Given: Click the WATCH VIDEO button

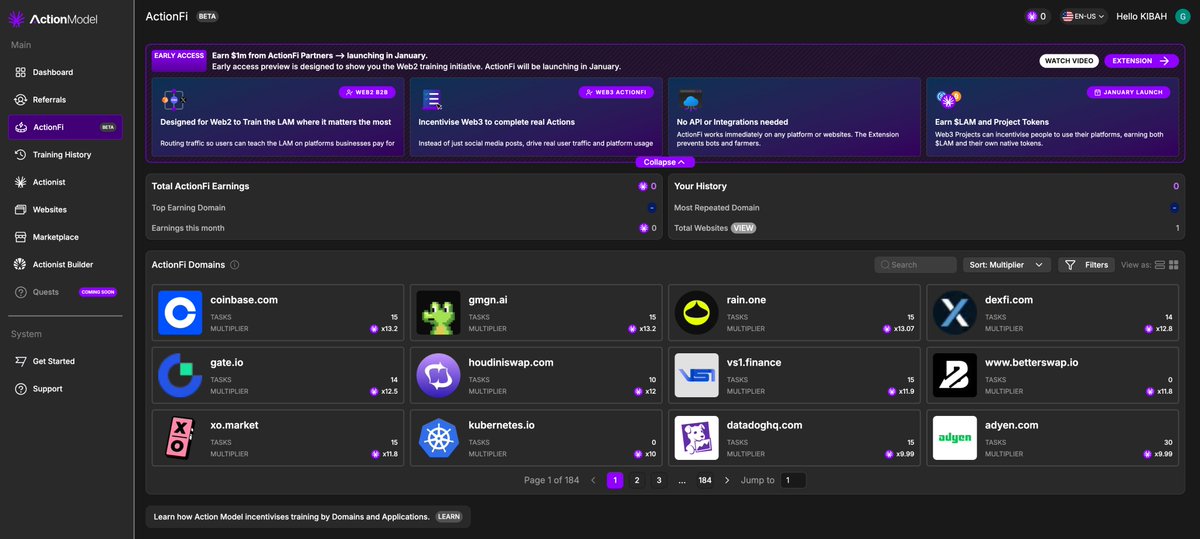Looking at the screenshot, I should click(1069, 61).
